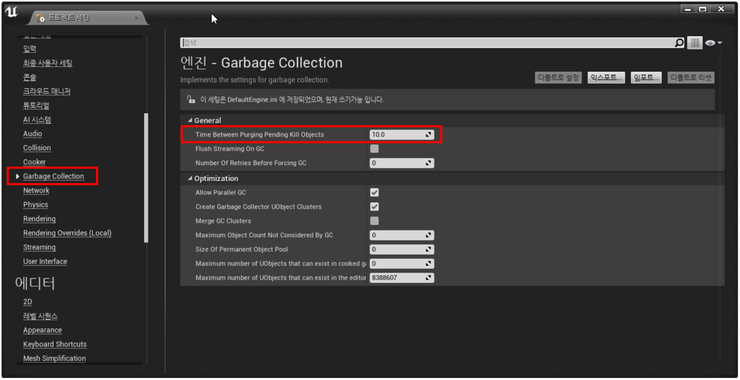Image resolution: width=740 pixels, height=380 pixels.
Task: Collapse the Optimization section
Action: pyautogui.click(x=190, y=178)
